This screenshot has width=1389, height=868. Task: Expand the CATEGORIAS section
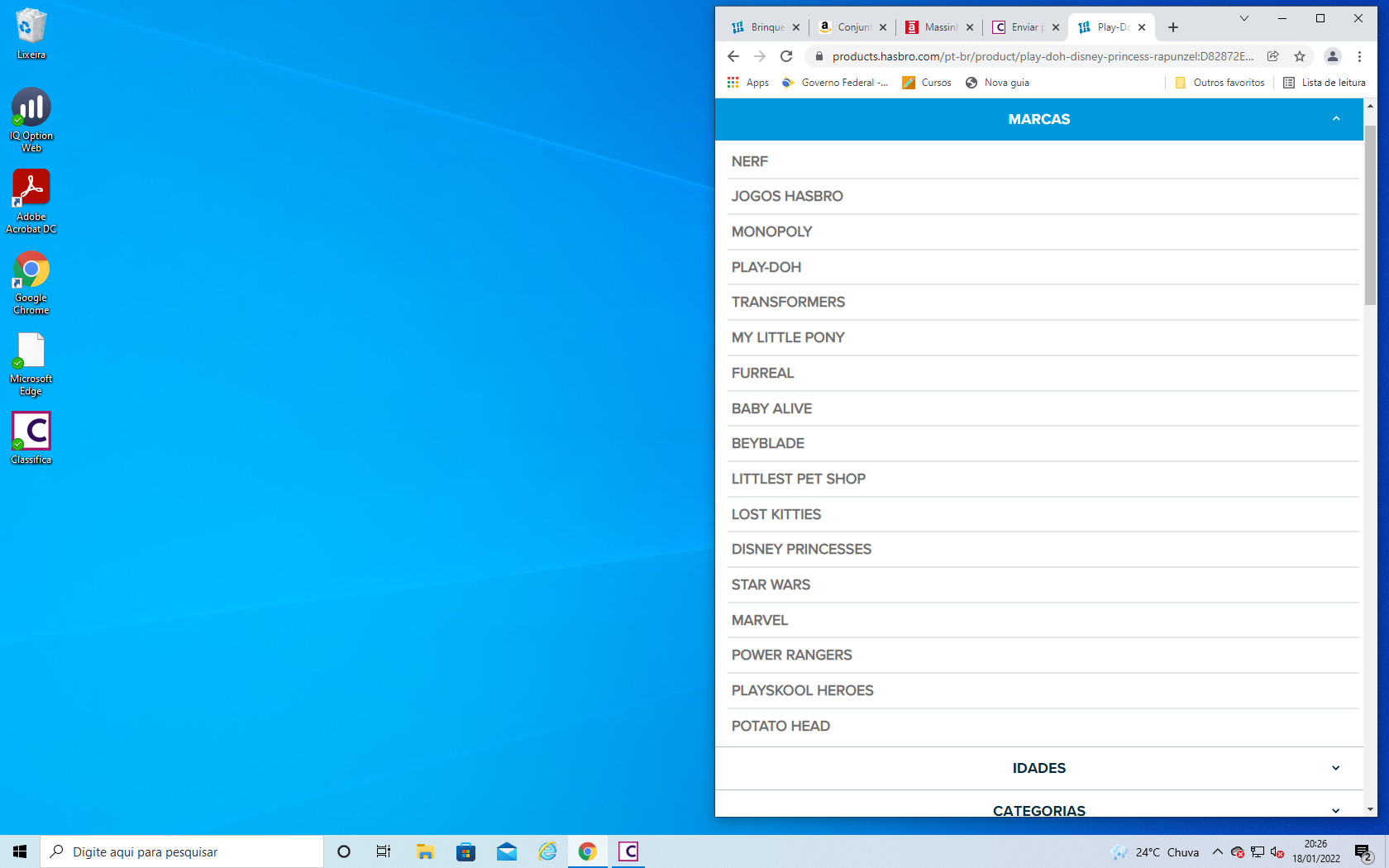pyautogui.click(x=1335, y=810)
